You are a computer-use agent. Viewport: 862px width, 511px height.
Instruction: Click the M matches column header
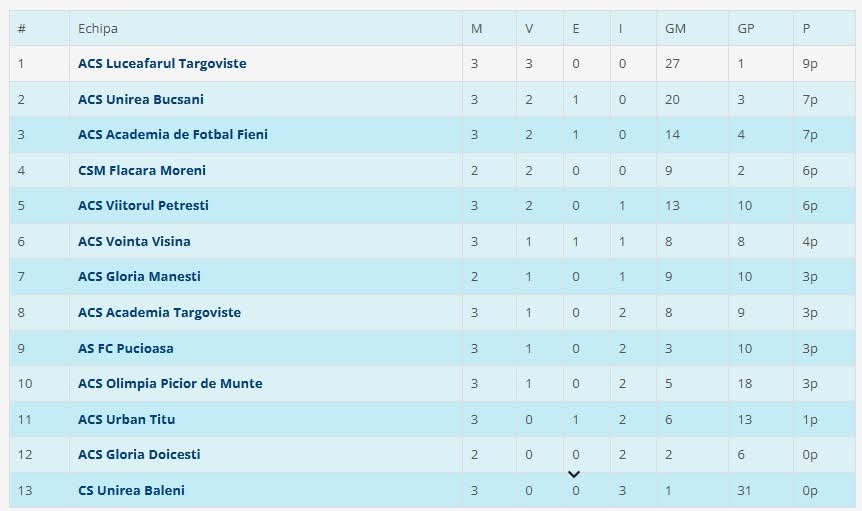point(477,28)
